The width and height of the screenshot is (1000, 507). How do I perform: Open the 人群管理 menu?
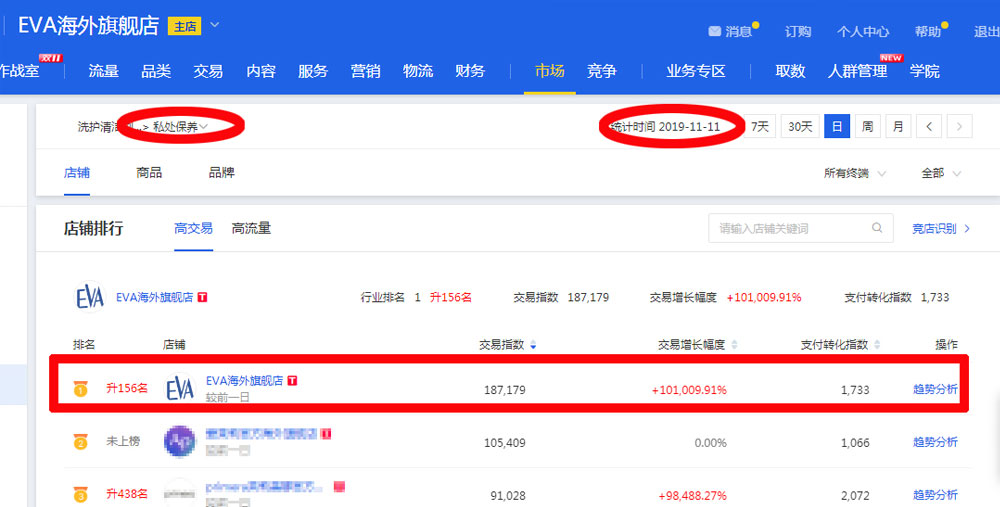pos(857,71)
